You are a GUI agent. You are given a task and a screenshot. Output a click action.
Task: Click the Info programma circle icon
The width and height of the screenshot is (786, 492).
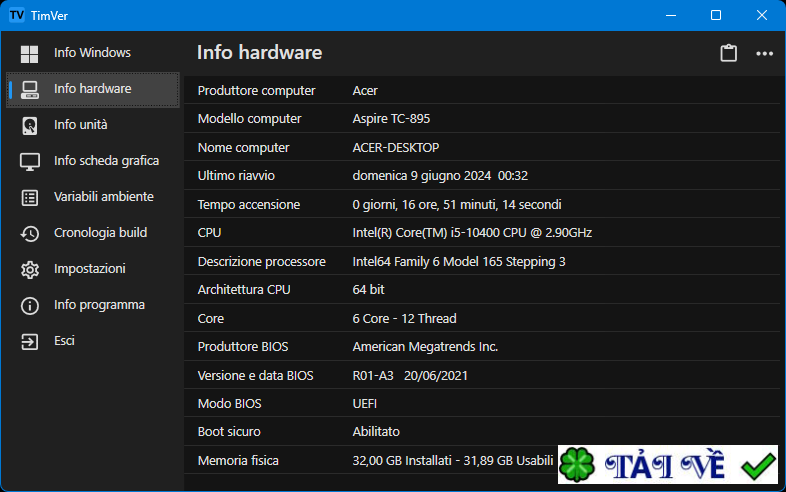coord(30,305)
